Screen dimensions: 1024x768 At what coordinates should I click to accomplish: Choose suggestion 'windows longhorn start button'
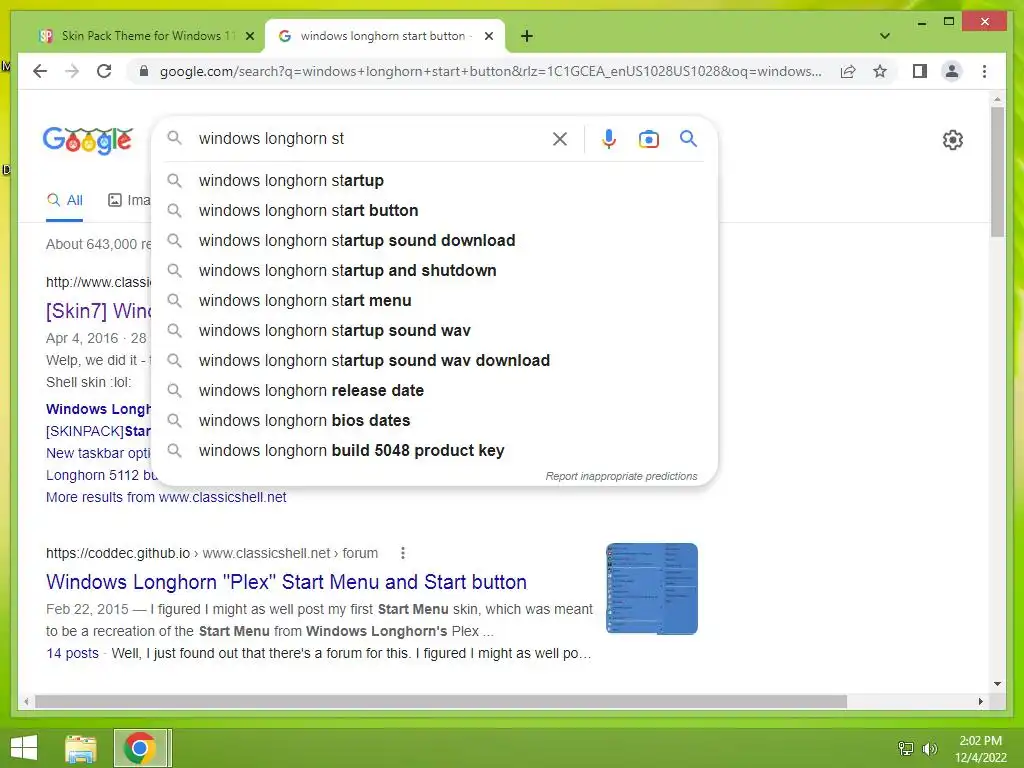[434, 210]
